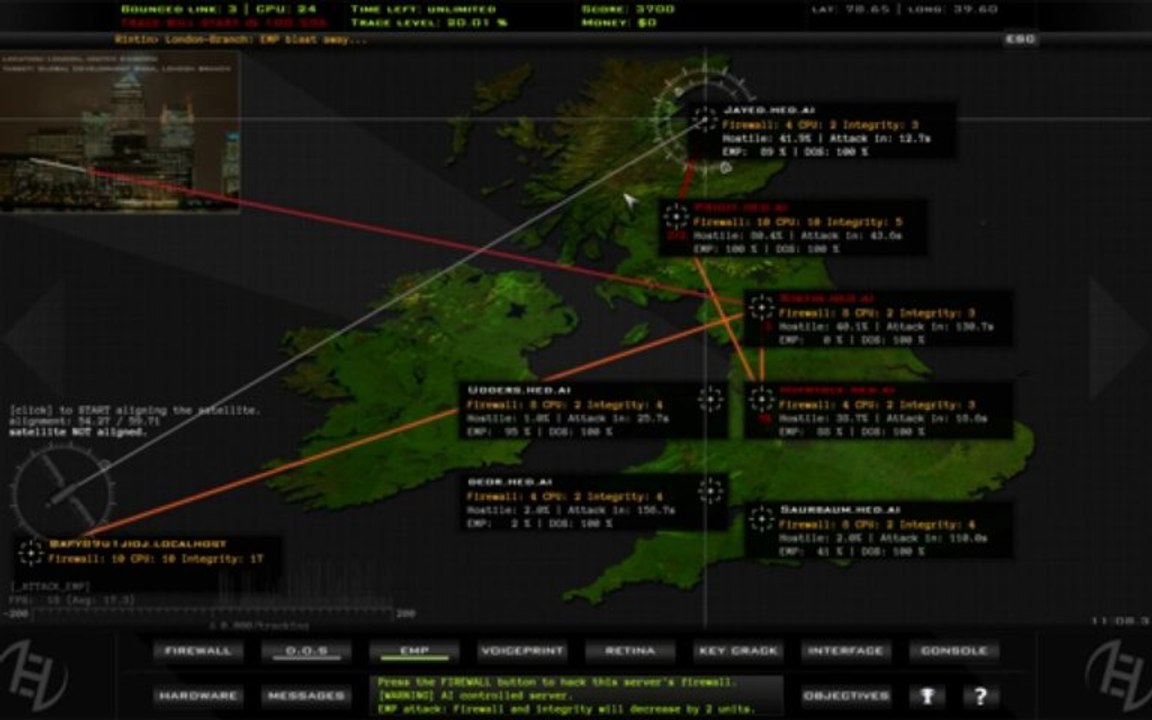Image resolution: width=1152 pixels, height=720 pixels.
Task: Click the JAYED.HED.AI server name
Action: click(768, 110)
